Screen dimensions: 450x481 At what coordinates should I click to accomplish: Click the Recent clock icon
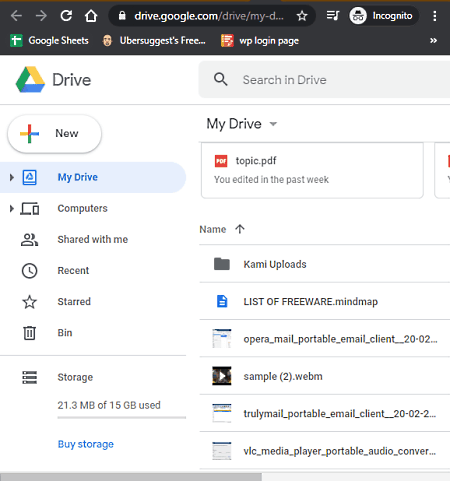tap(29, 271)
